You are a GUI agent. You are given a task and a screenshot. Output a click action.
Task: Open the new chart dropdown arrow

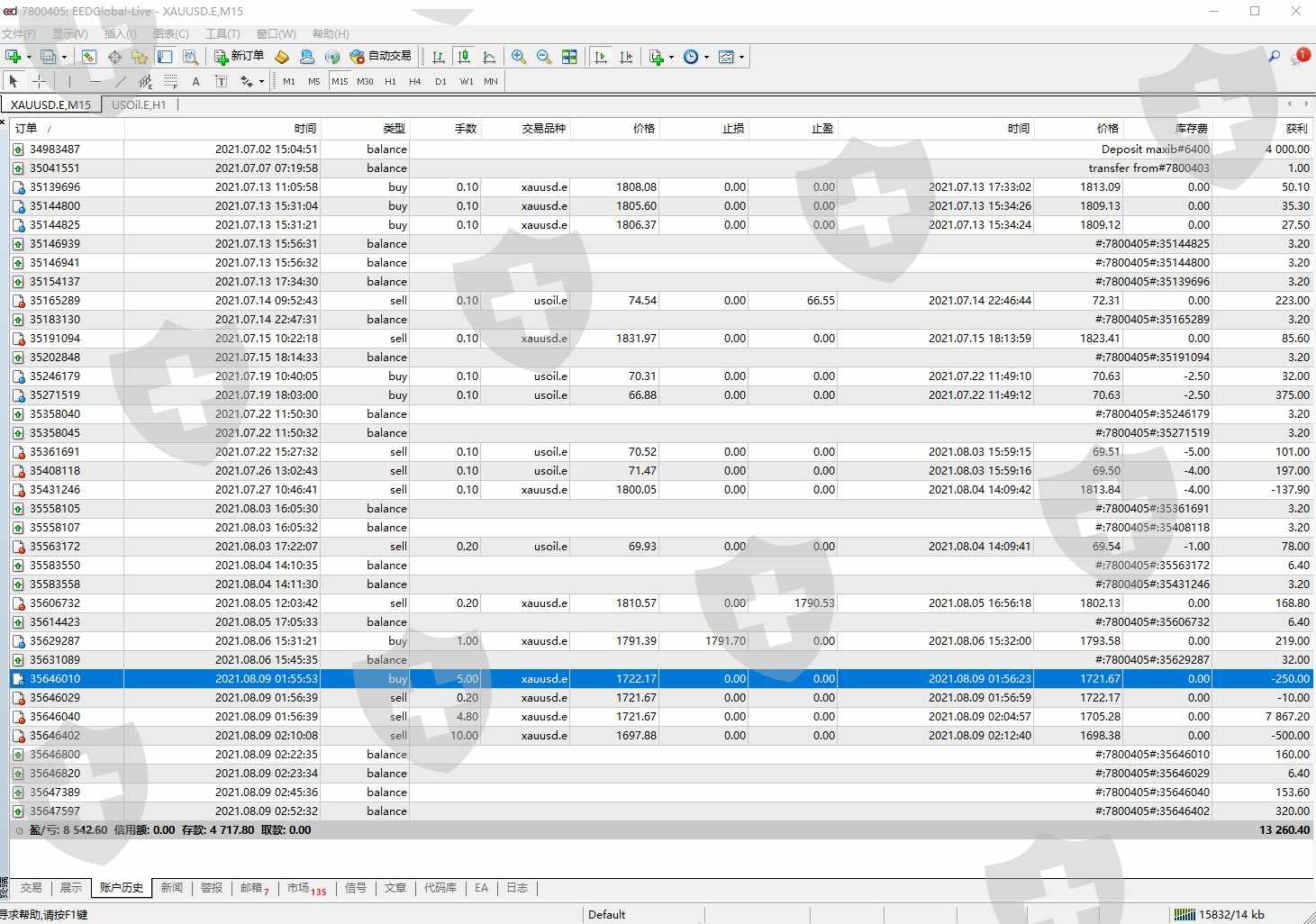[x=29, y=57]
